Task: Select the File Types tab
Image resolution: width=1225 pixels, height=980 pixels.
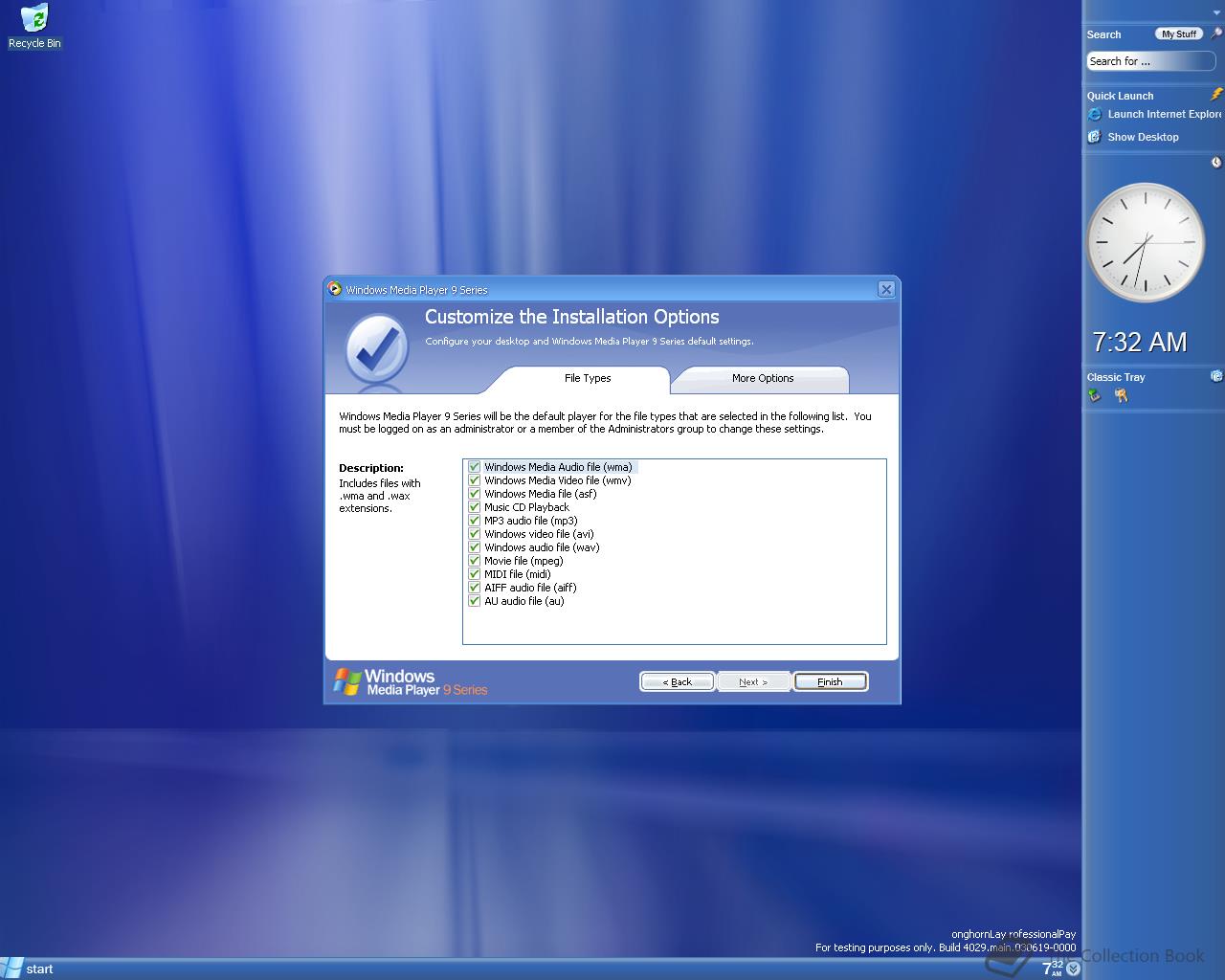Action: point(588,379)
